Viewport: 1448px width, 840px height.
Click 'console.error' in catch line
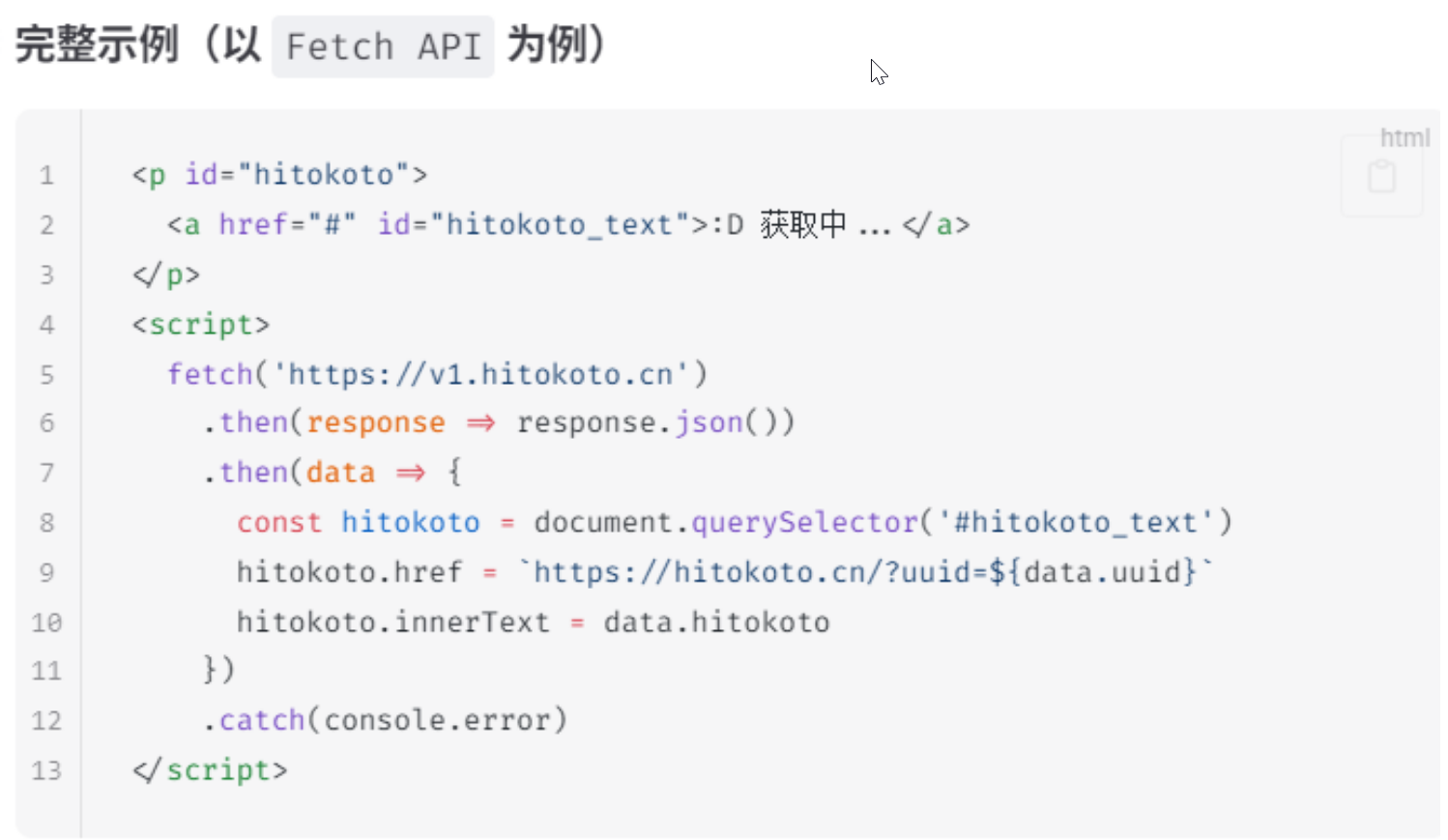click(x=436, y=720)
